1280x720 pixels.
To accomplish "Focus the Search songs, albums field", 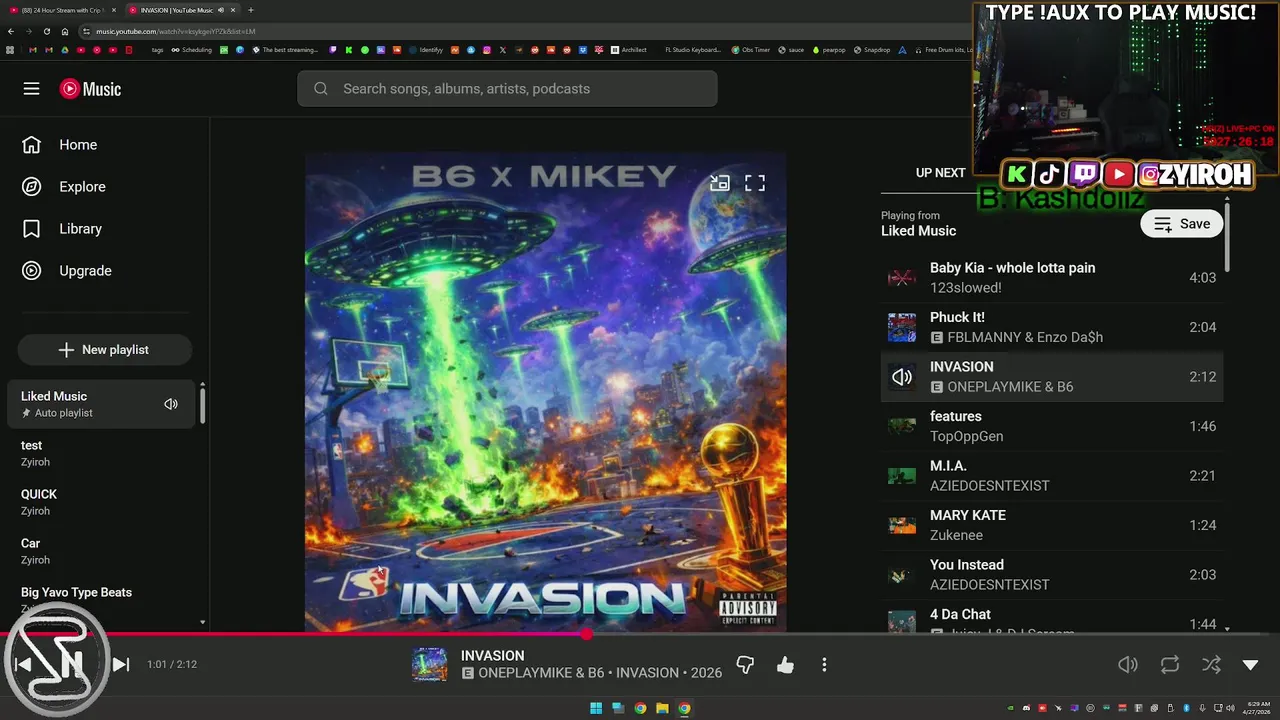I will 507,89.
